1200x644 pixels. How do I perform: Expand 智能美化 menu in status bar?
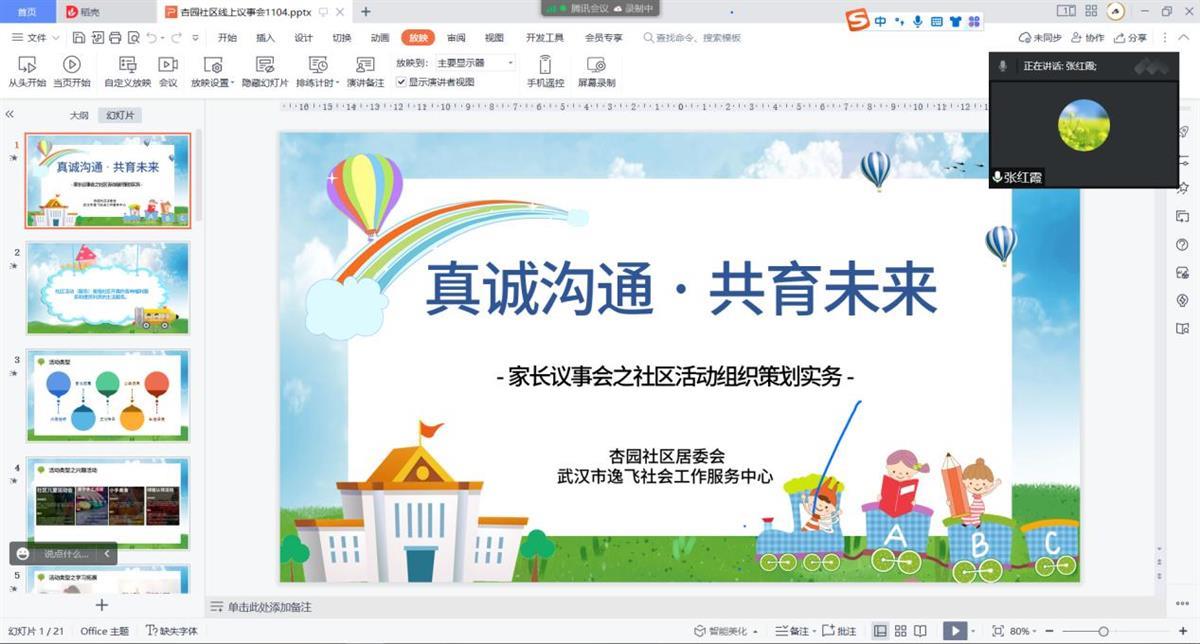point(727,631)
